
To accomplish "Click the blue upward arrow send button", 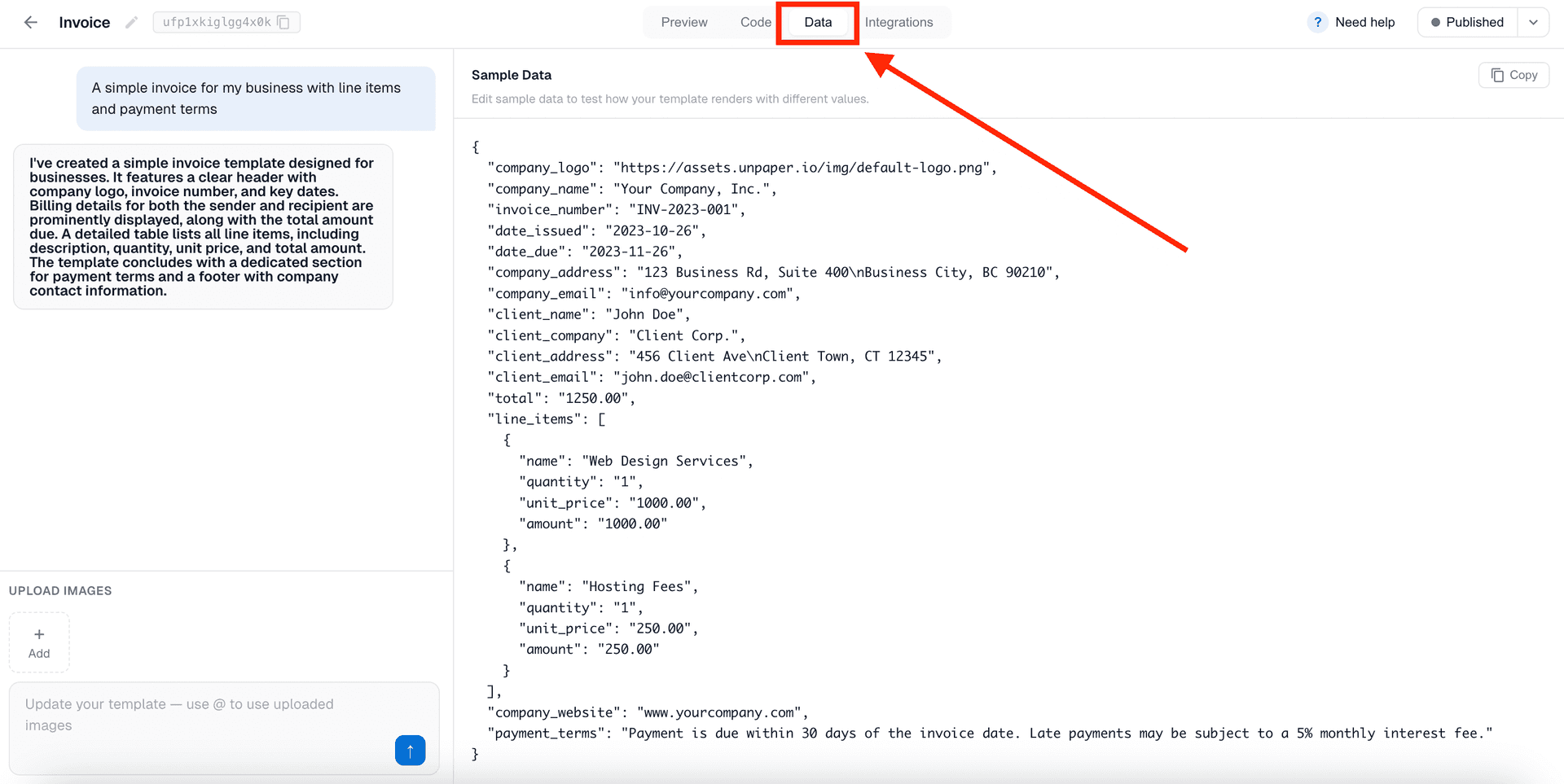I will [410, 750].
